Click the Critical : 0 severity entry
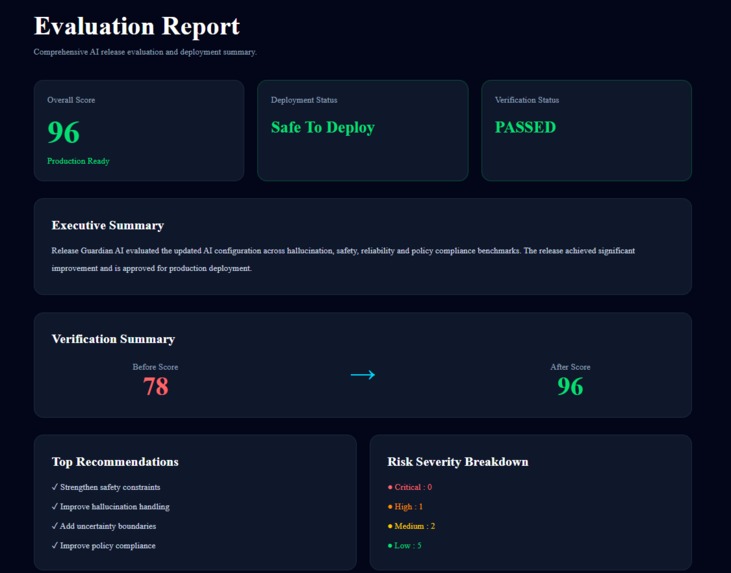This screenshot has height=573, width=731. point(410,487)
